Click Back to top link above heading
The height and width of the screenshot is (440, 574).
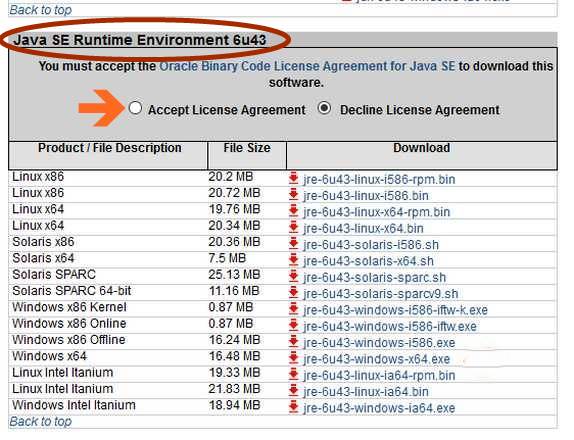[x=41, y=10]
